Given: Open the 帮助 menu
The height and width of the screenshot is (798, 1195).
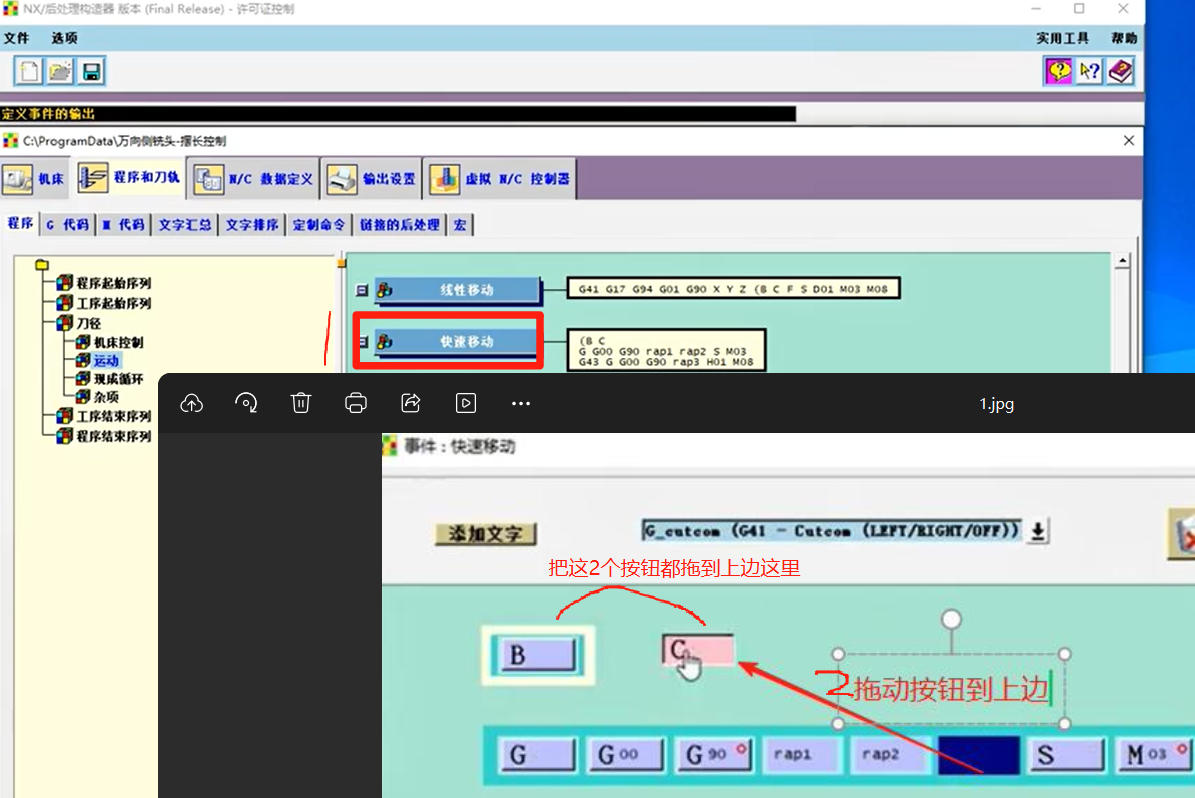Looking at the screenshot, I should [x=1123, y=38].
